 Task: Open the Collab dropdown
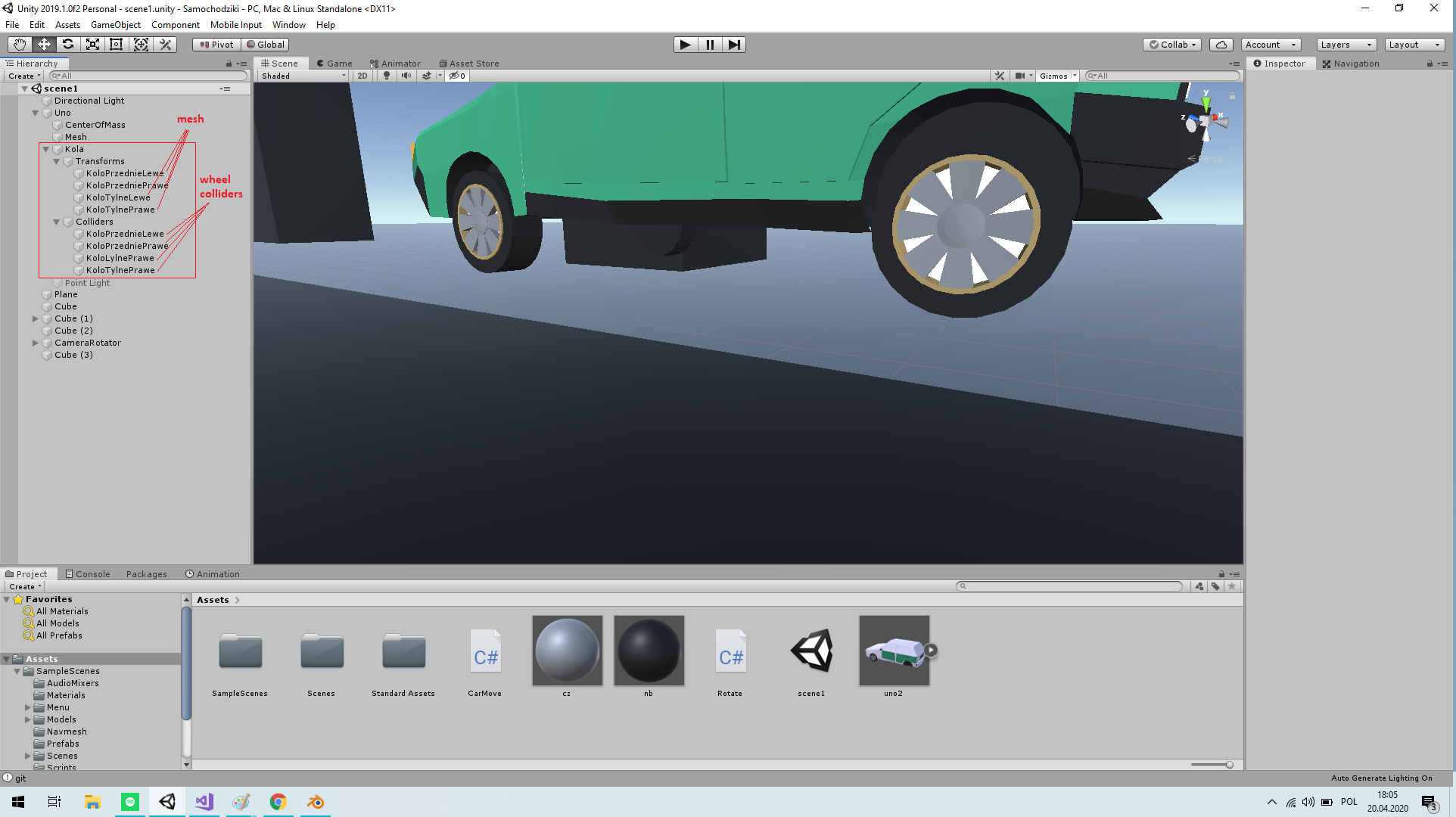1172,45
